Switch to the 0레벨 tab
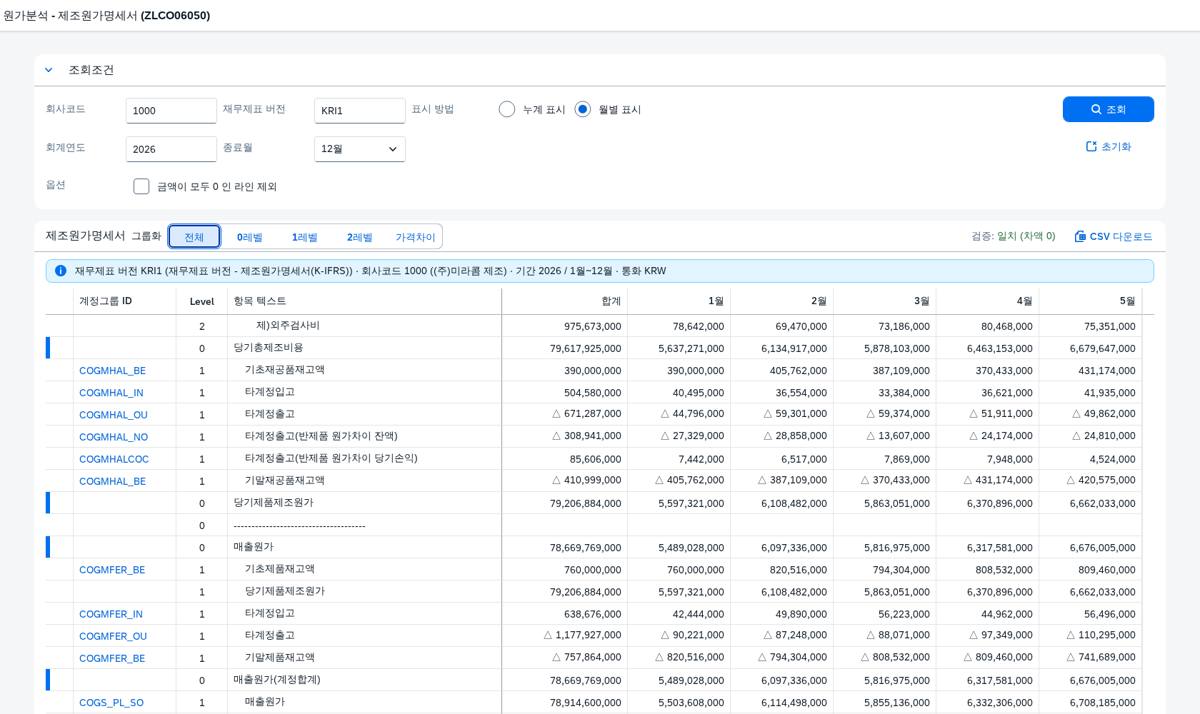This screenshot has height=714, width=1200. point(250,237)
